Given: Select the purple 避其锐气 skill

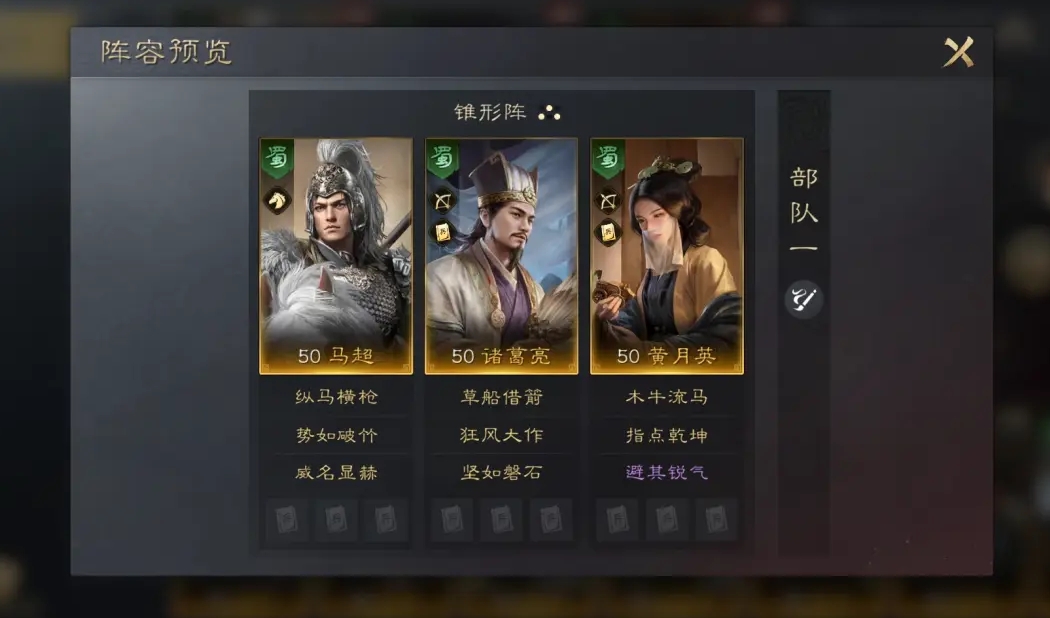Looking at the screenshot, I should pos(667,472).
